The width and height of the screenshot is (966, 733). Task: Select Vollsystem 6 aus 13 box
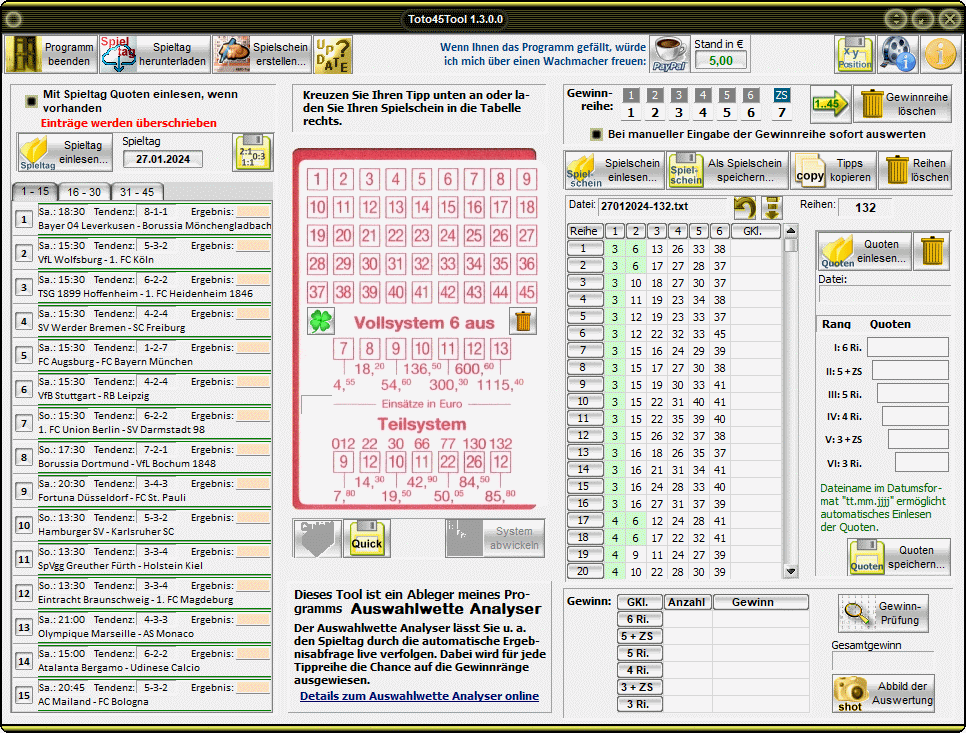[500, 349]
